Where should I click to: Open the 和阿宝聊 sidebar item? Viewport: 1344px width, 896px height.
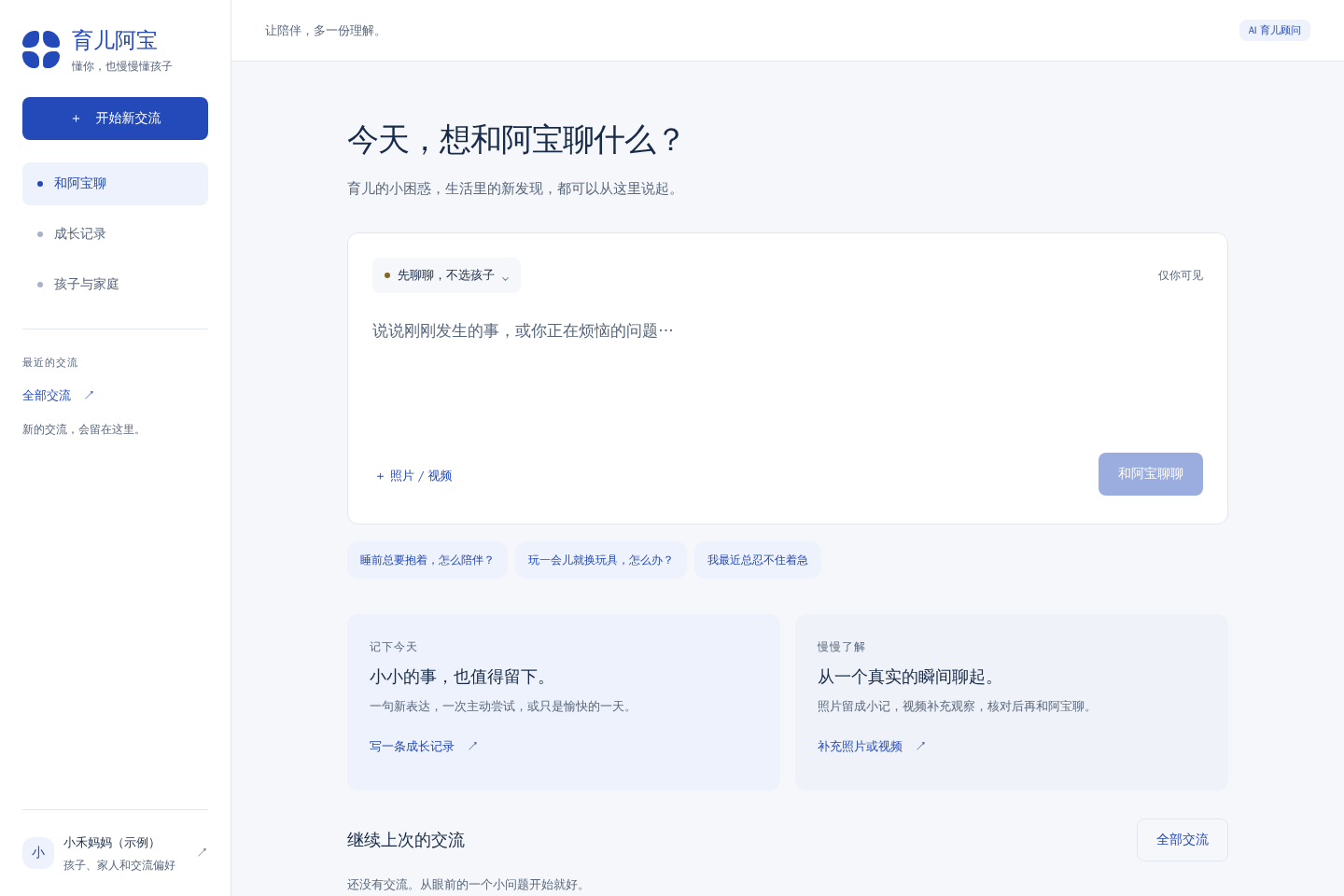click(x=115, y=184)
